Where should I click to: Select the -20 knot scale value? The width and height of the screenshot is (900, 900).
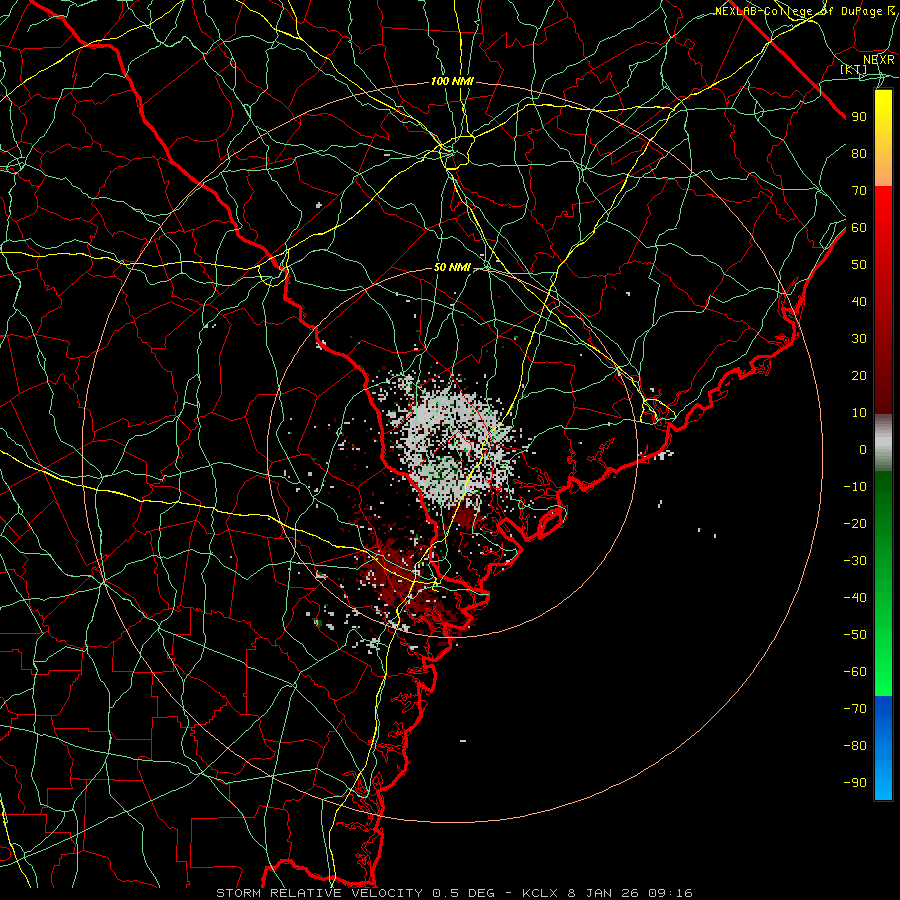pos(855,523)
